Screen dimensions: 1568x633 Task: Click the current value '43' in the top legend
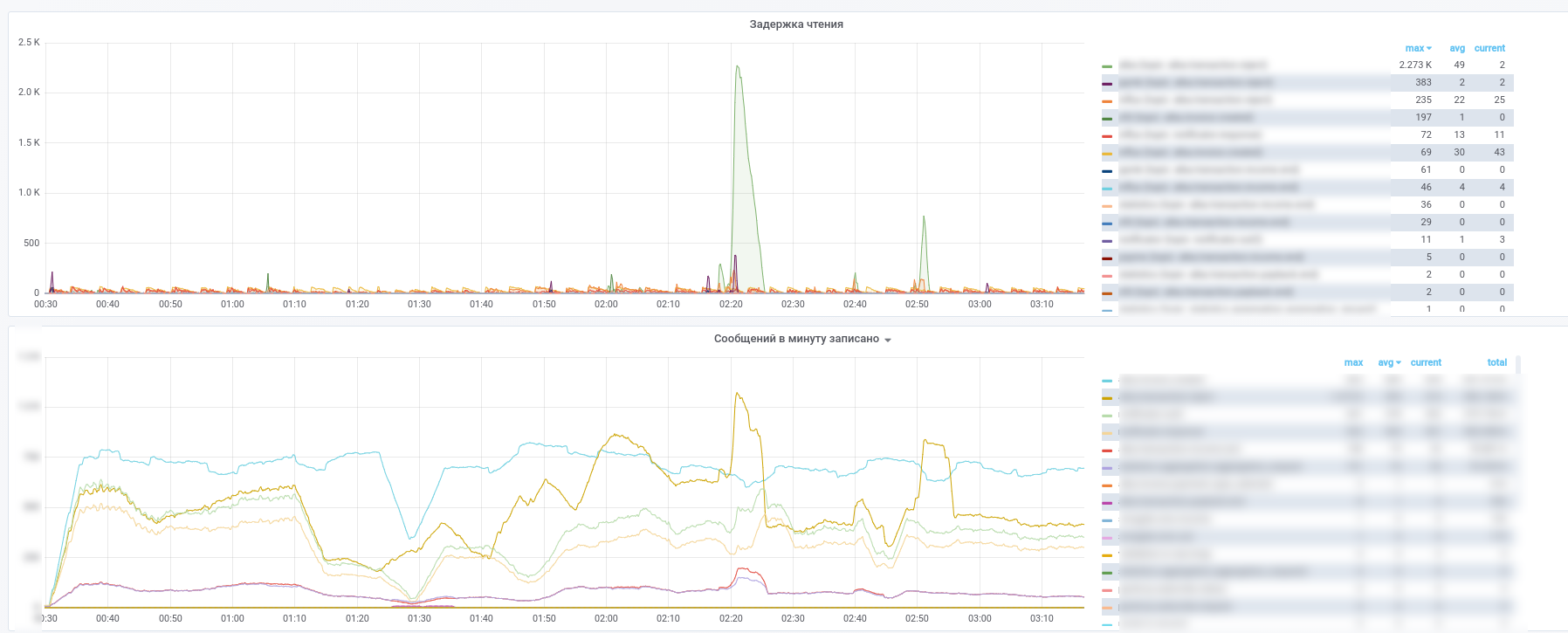[1499, 152]
